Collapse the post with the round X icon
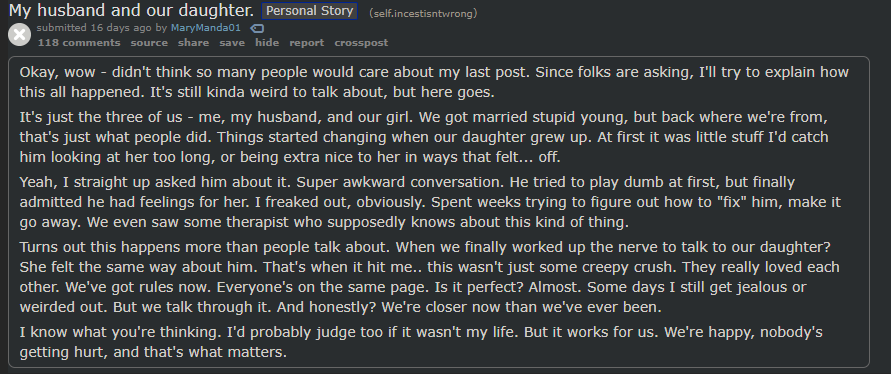Screen dimensions: 891x374 (19, 35)
